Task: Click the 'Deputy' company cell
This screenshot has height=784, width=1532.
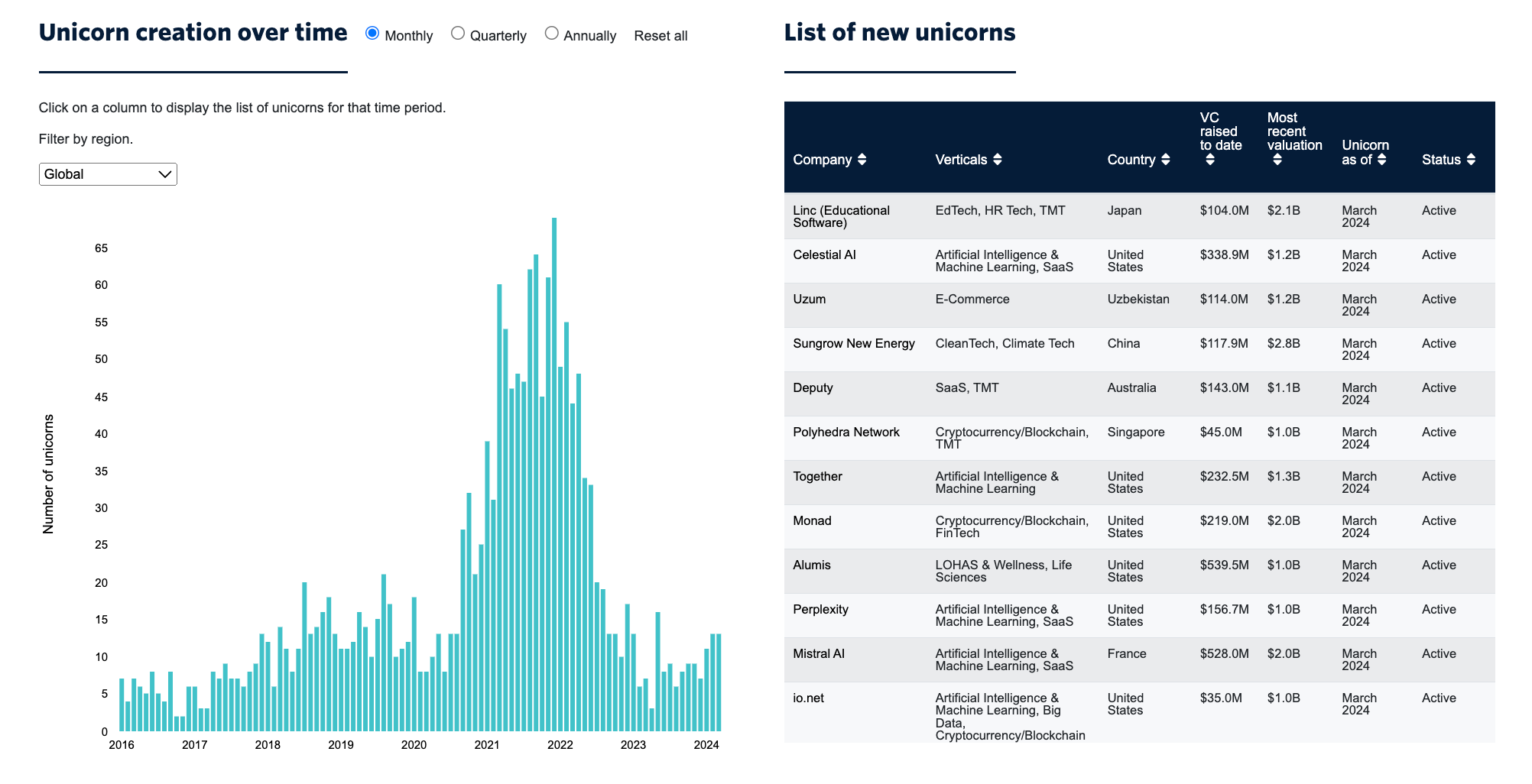Action: [813, 388]
